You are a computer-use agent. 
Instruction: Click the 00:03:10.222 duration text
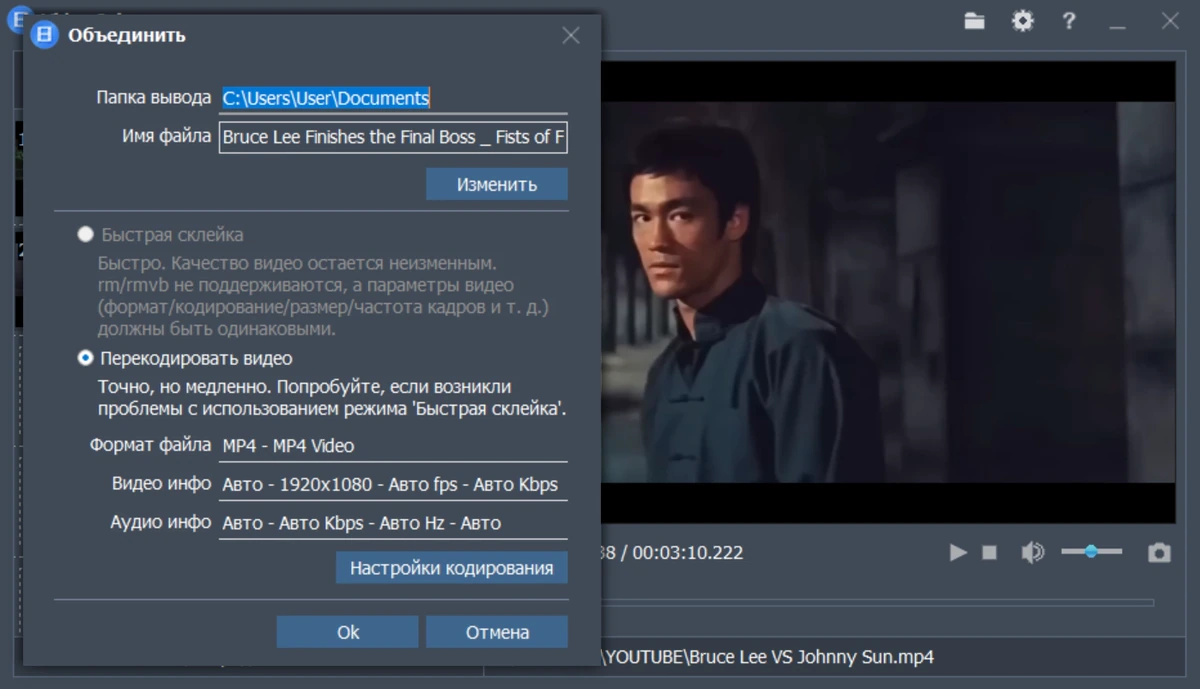(x=688, y=552)
